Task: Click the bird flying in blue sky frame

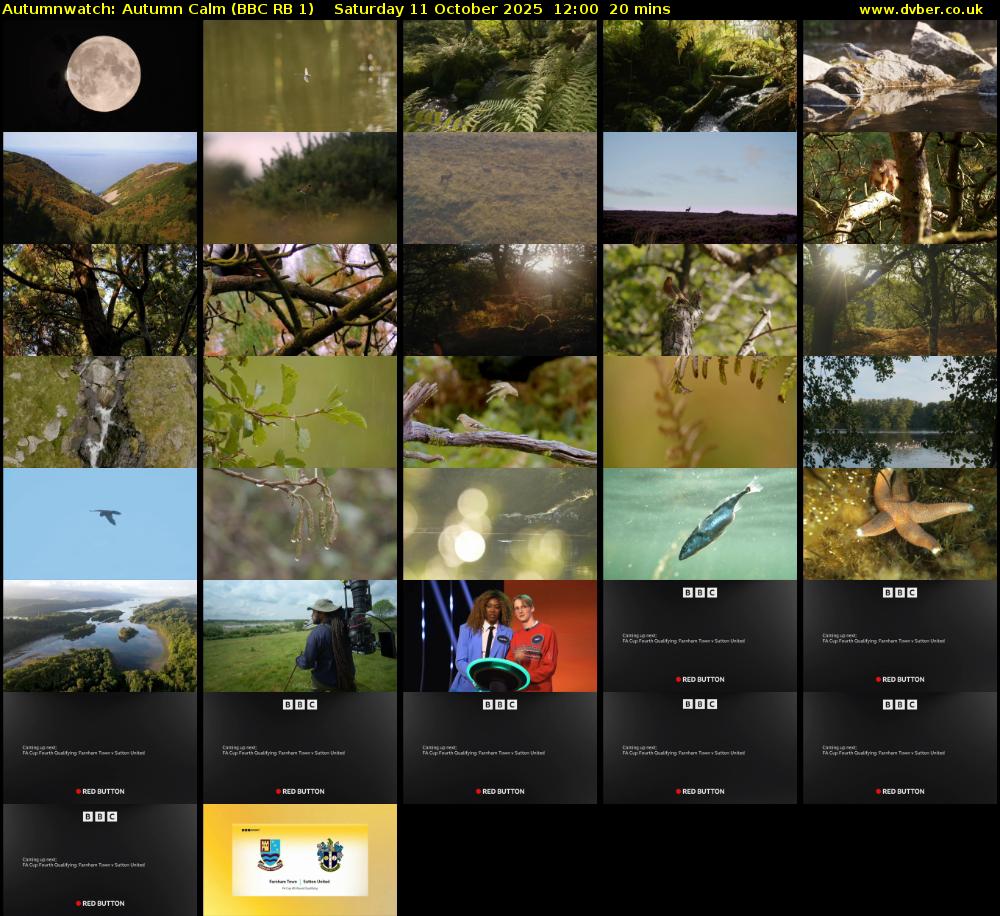Action: point(100,524)
